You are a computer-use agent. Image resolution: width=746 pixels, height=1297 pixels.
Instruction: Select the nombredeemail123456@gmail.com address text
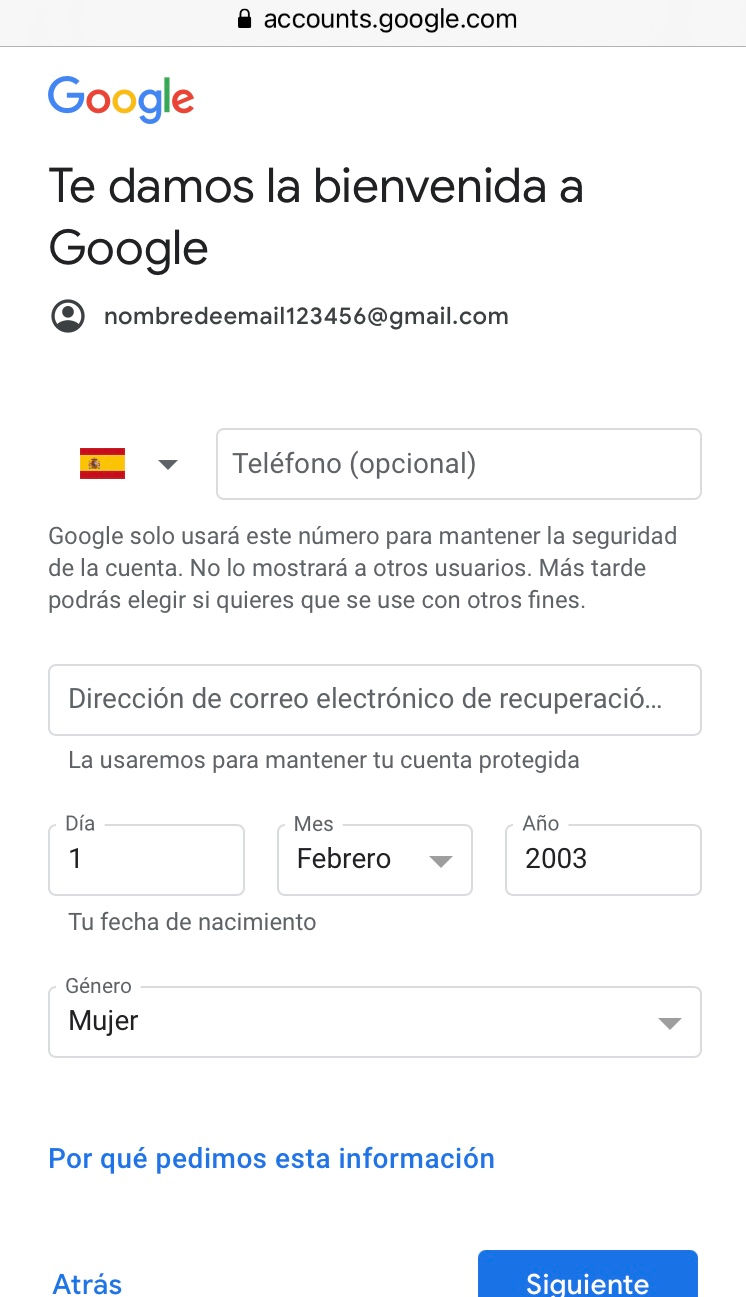tap(306, 317)
